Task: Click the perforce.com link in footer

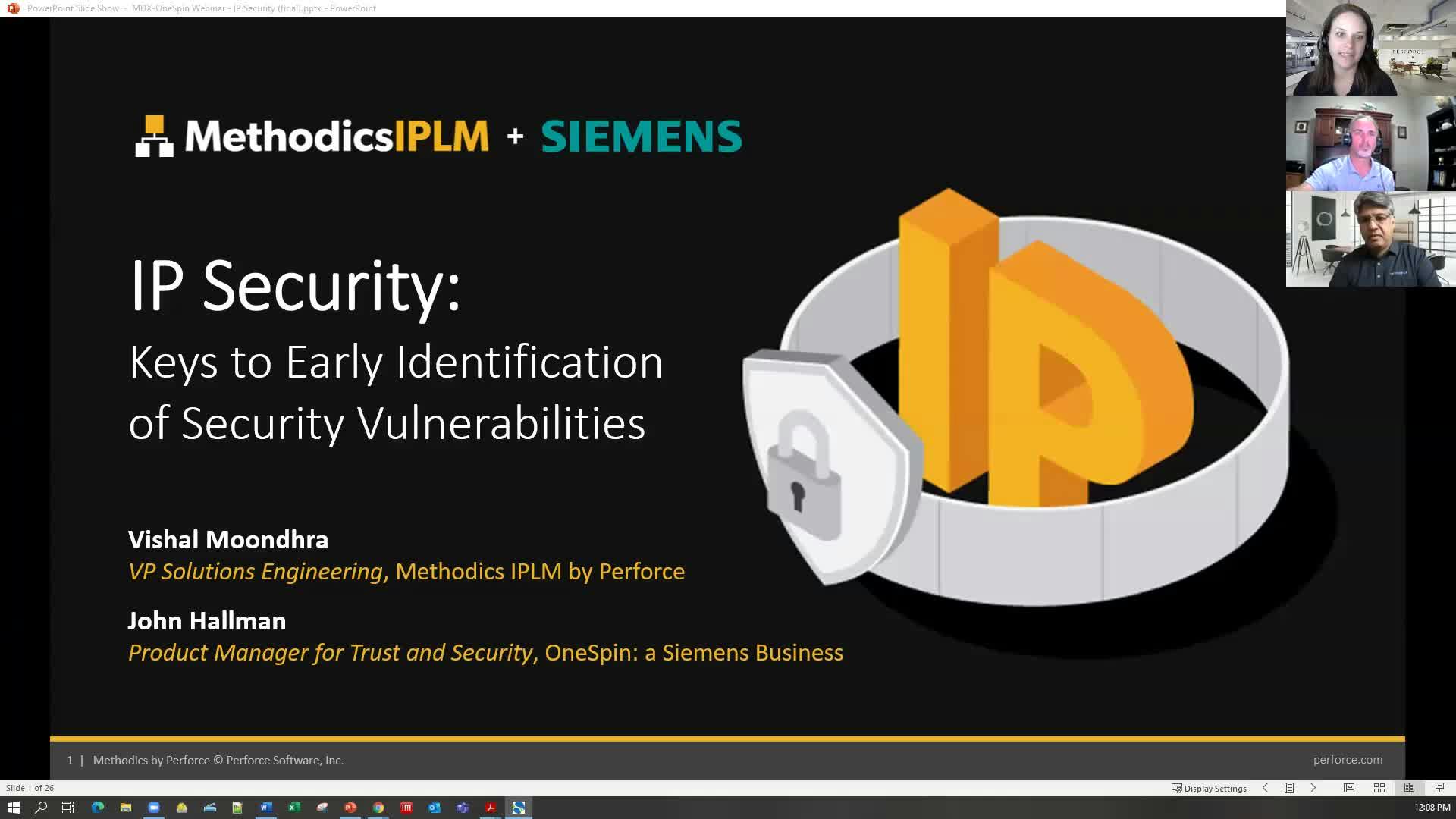Action: point(1347,759)
